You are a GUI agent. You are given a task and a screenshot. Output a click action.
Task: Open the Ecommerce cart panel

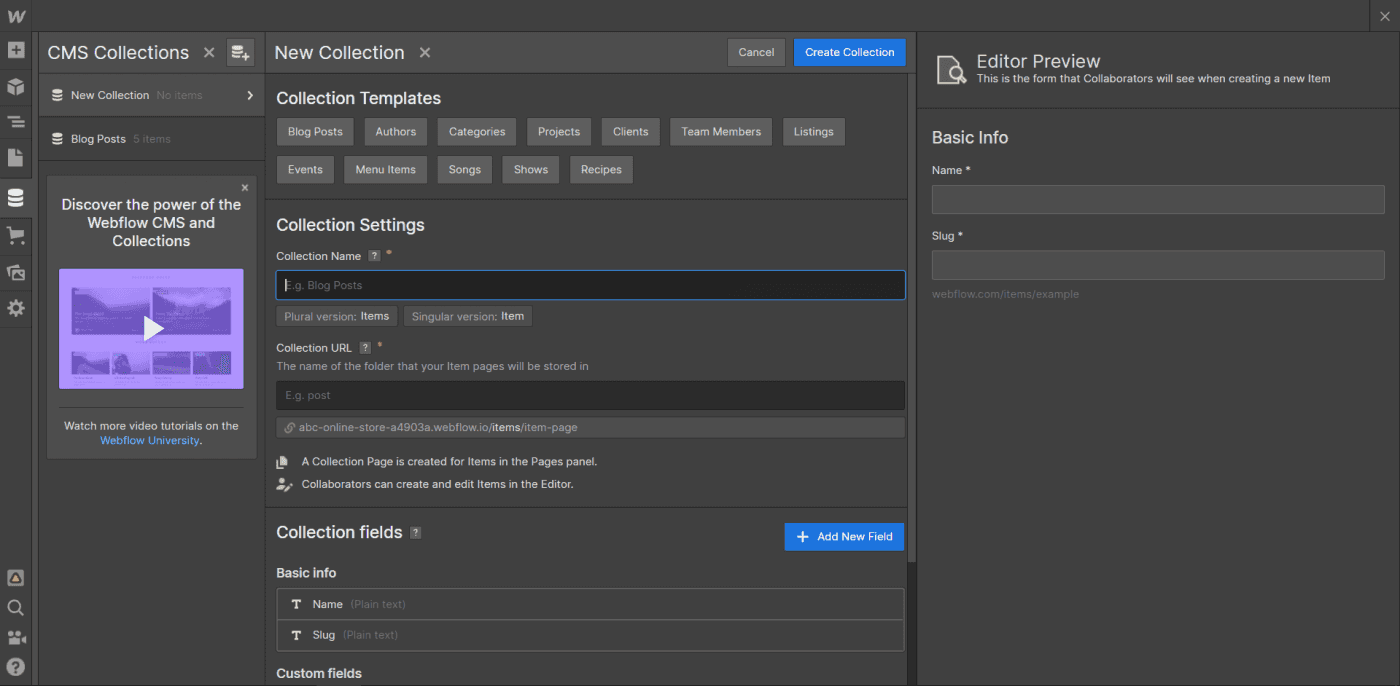click(x=16, y=236)
